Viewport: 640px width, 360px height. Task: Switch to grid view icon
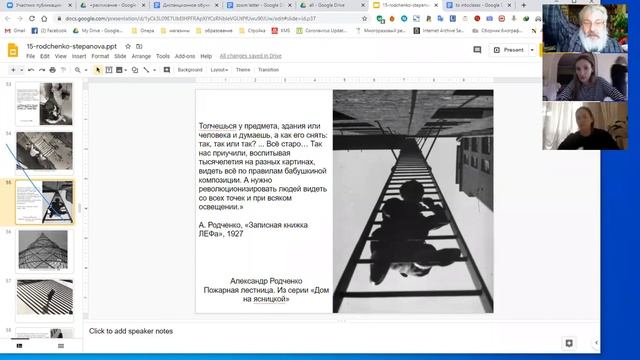61,346
